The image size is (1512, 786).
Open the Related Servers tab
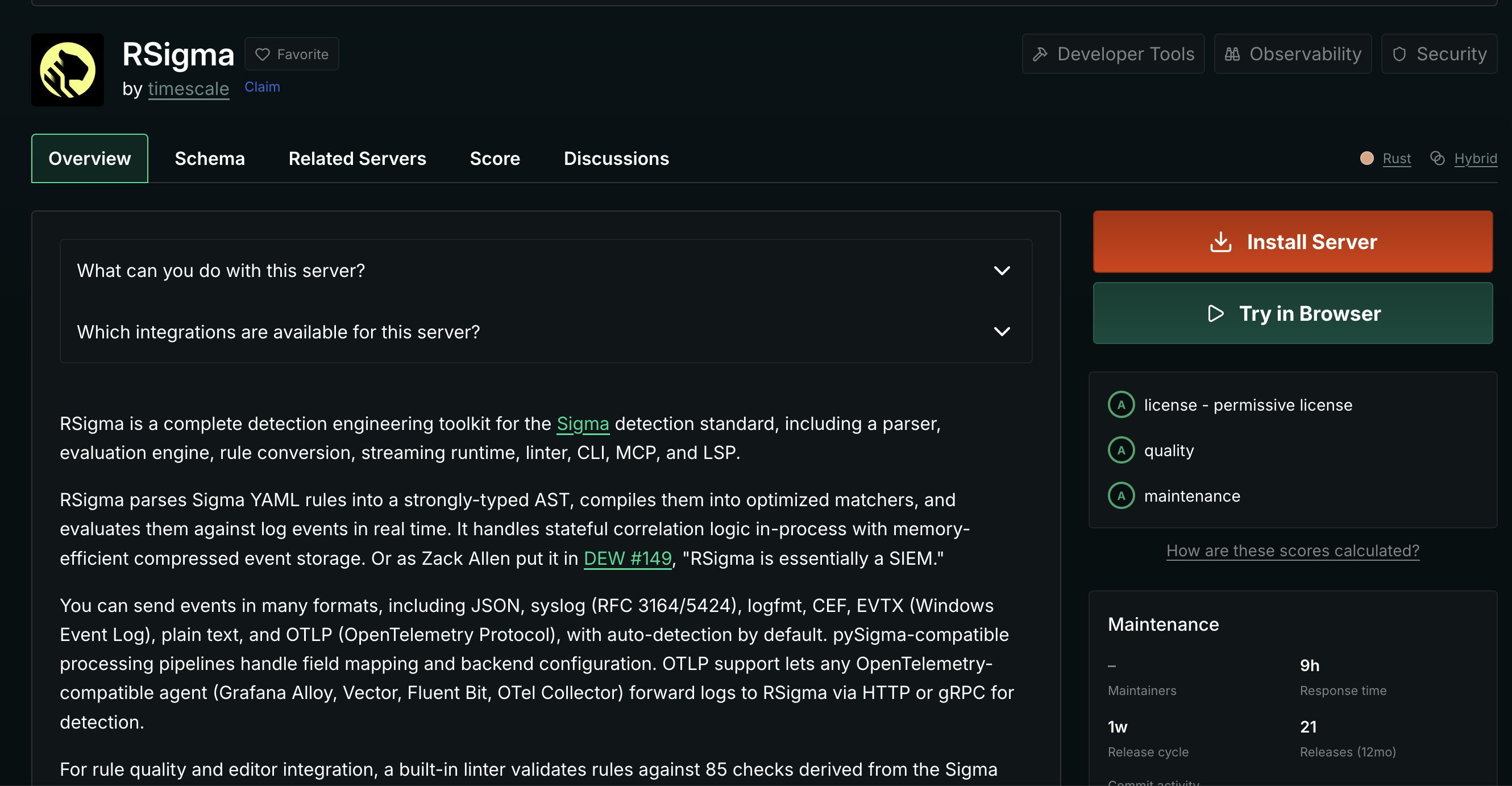click(x=358, y=159)
